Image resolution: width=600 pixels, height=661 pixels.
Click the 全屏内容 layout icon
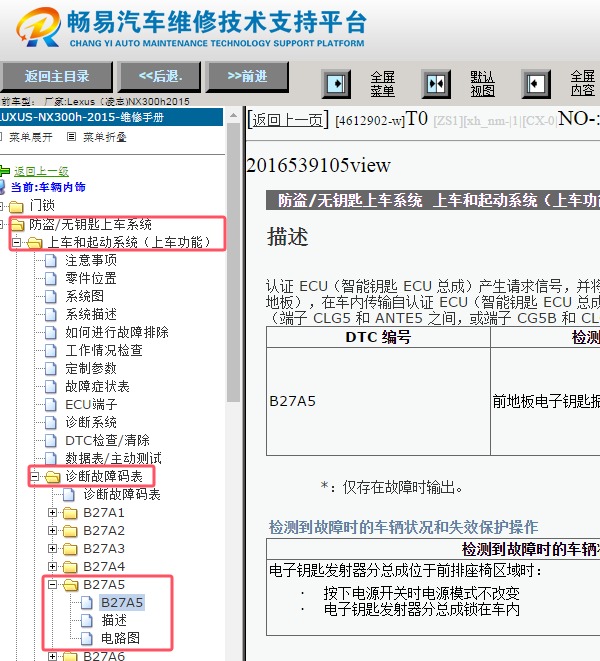coord(536,84)
